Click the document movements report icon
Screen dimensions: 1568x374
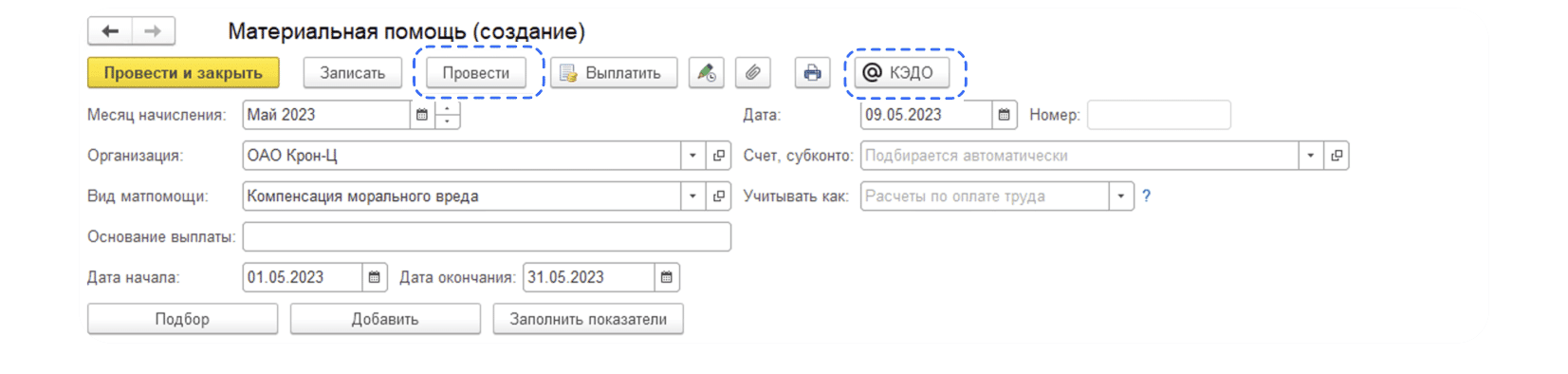[x=706, y=73]
